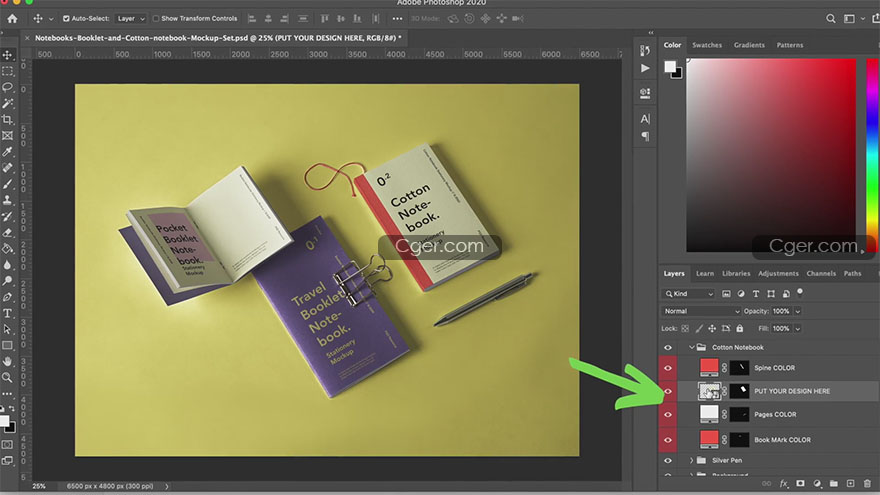The height and width of the screenshot is (495, 880).
Task: Open status bar info arrow
Action: point(167,486)
